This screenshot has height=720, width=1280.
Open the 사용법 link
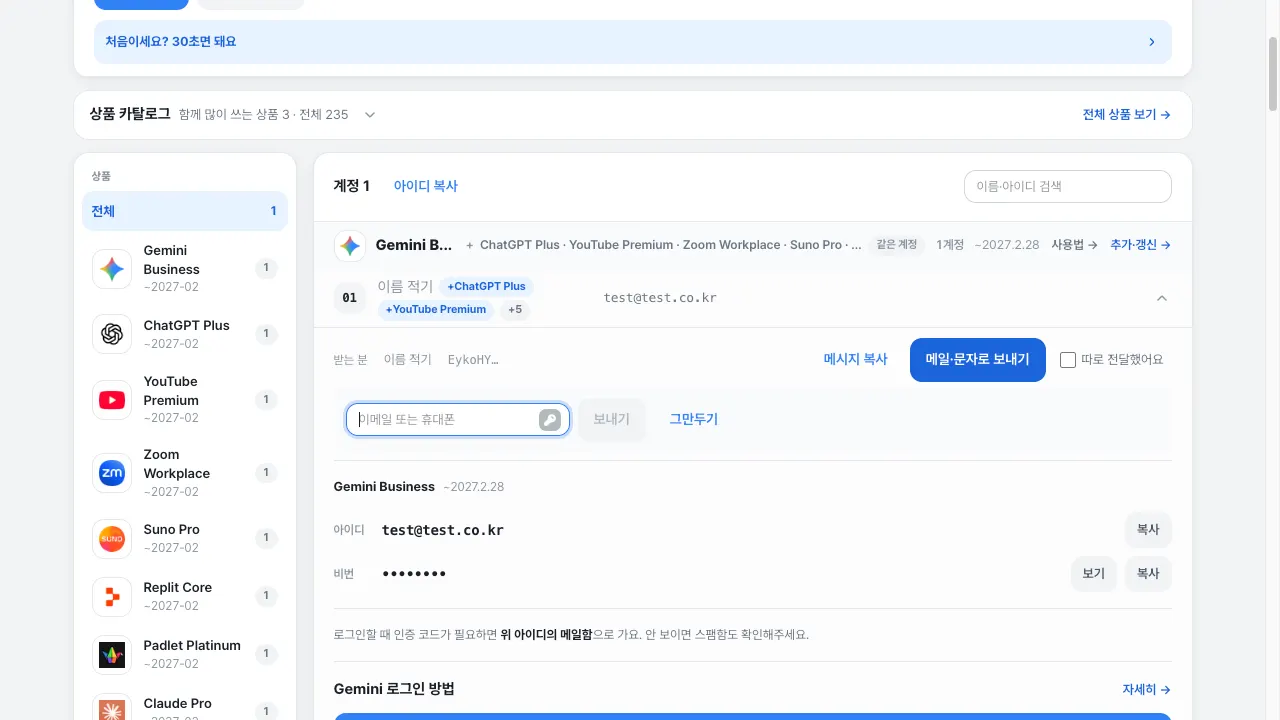pos(1074,245)
